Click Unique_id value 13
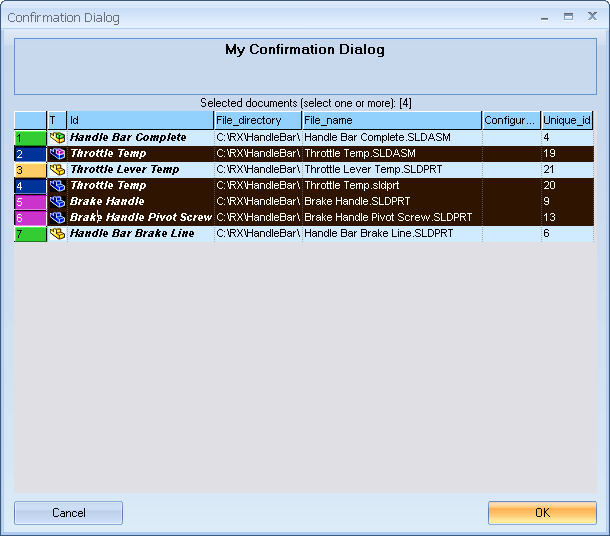The width and height of the screenshot is (610, 536). [x=549, y=217]
